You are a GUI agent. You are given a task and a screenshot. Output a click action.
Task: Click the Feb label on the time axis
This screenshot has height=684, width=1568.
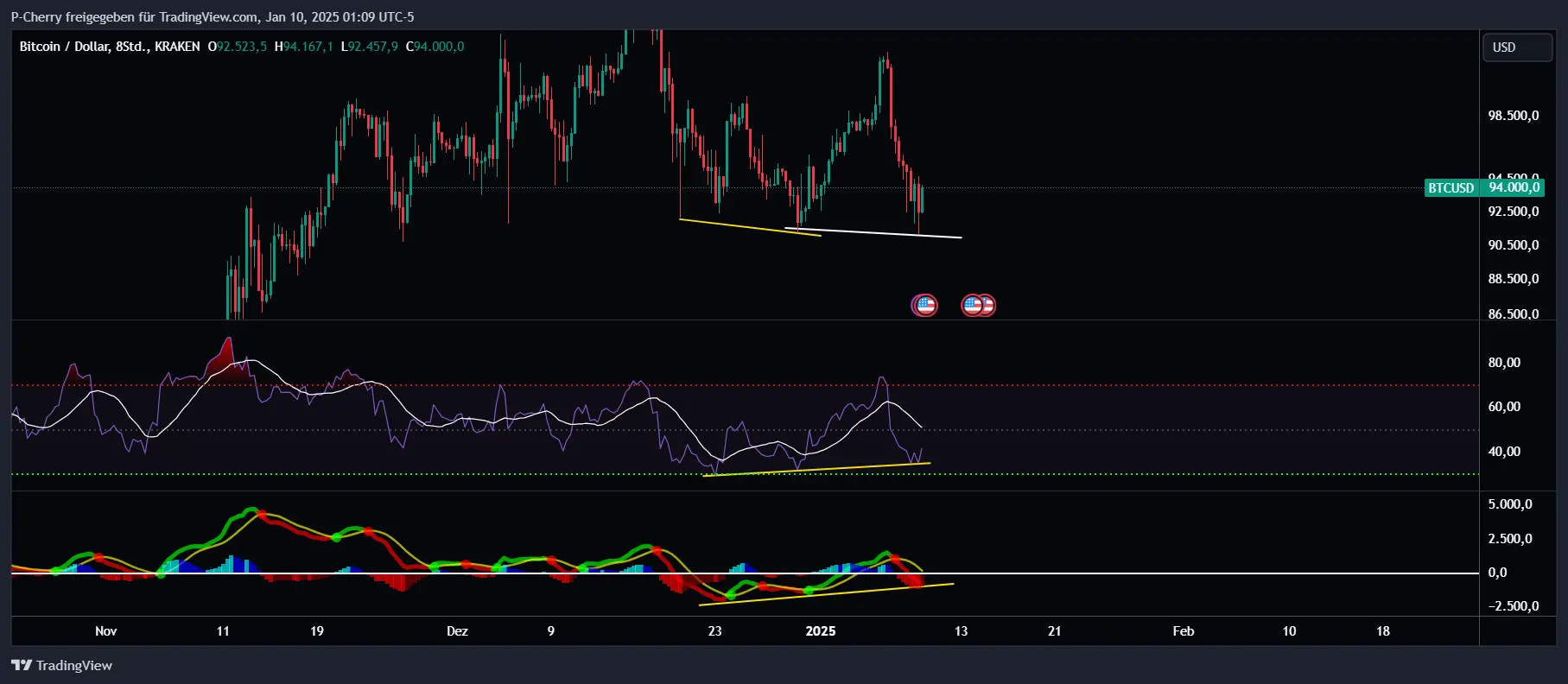pyautogui.click(x=1184, y=631)
